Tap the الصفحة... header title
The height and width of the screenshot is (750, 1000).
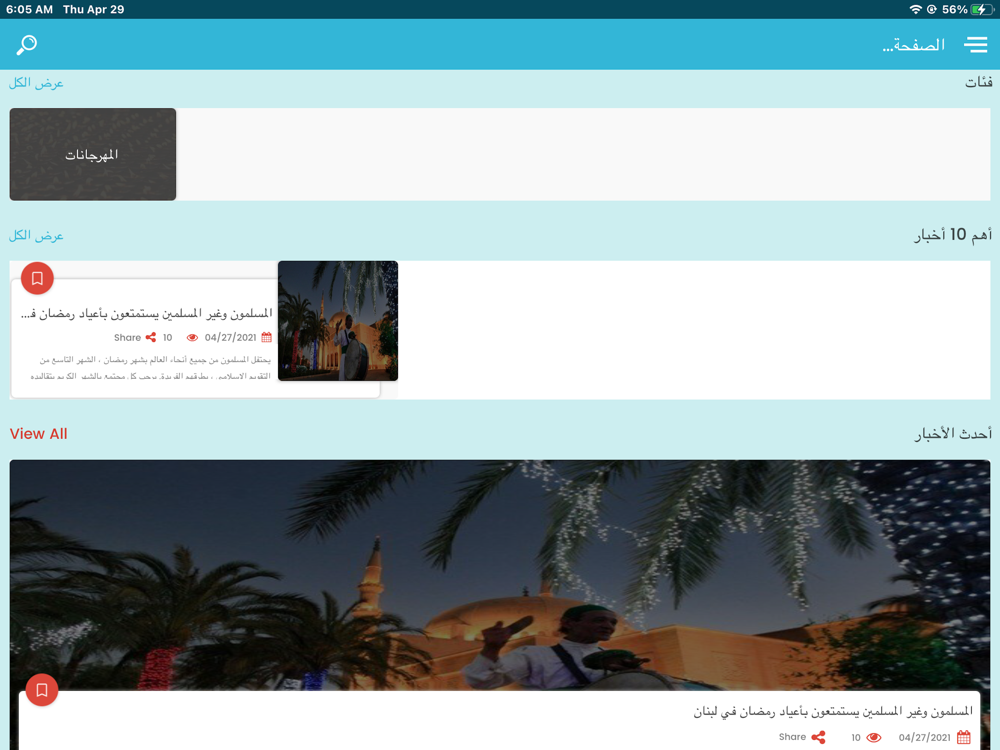(913, 45)
